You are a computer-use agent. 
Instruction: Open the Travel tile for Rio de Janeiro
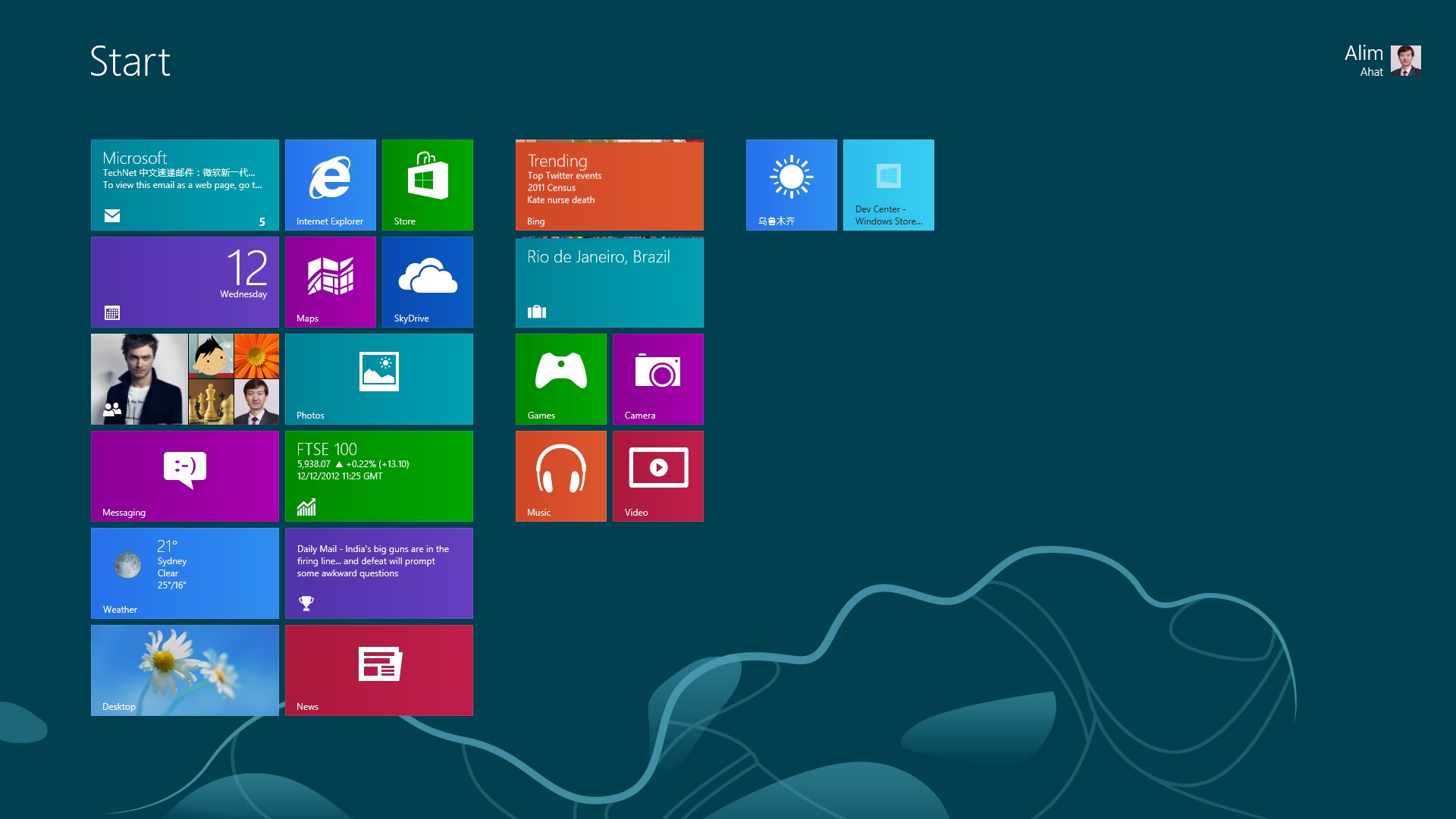point(610,282)
